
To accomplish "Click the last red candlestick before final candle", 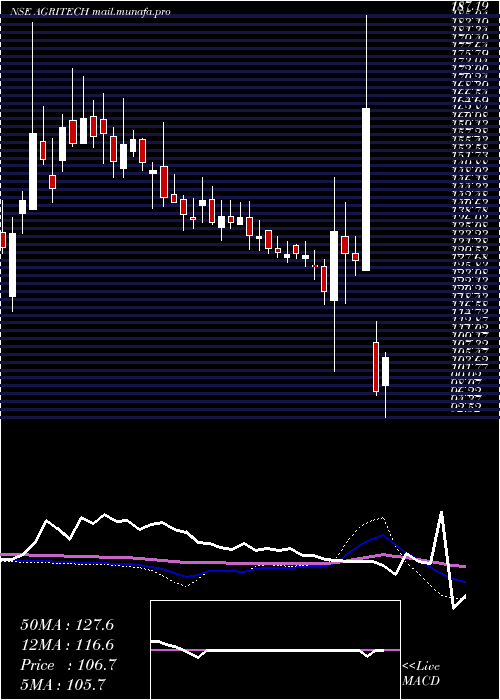I will point(376,367).
